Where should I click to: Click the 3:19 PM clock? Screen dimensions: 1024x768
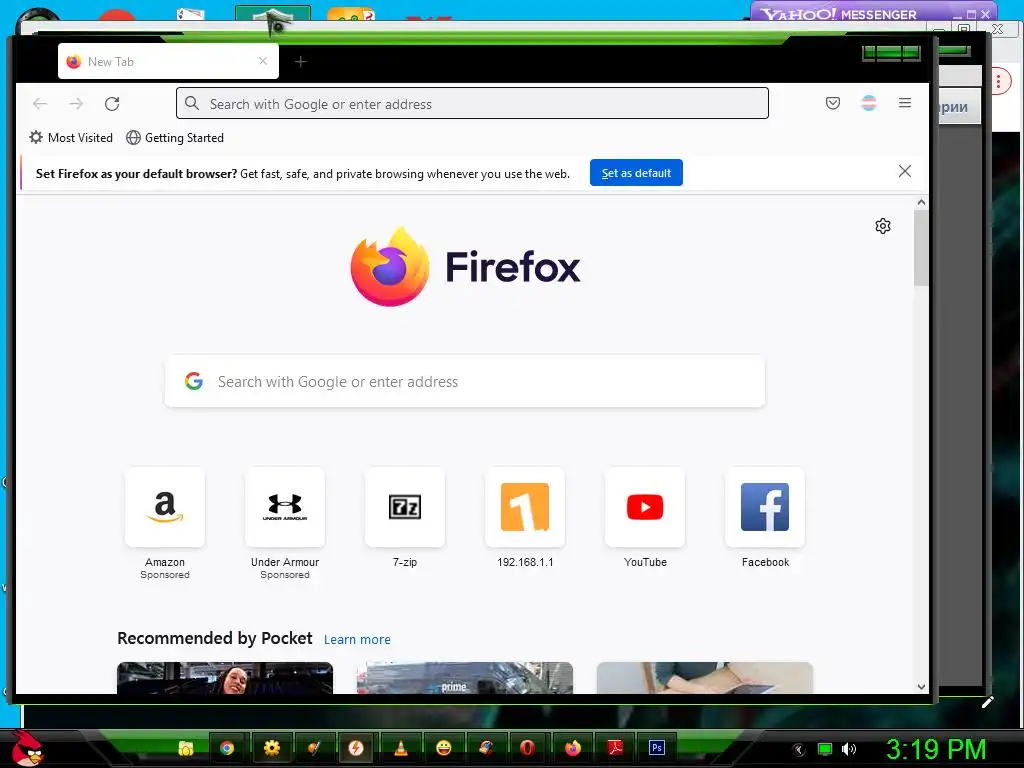[936, 749]
